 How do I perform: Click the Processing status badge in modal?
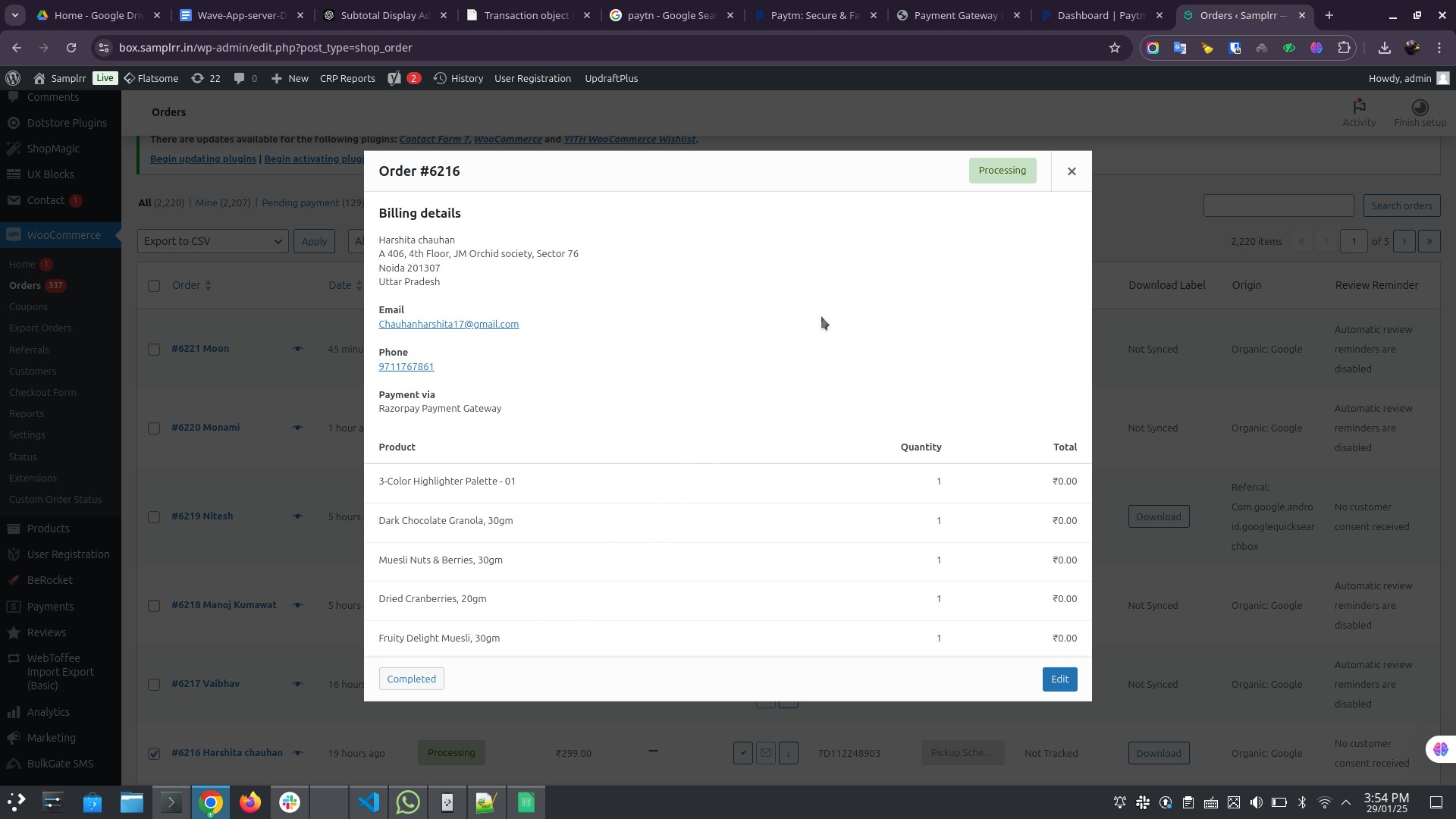[1002, 171]
